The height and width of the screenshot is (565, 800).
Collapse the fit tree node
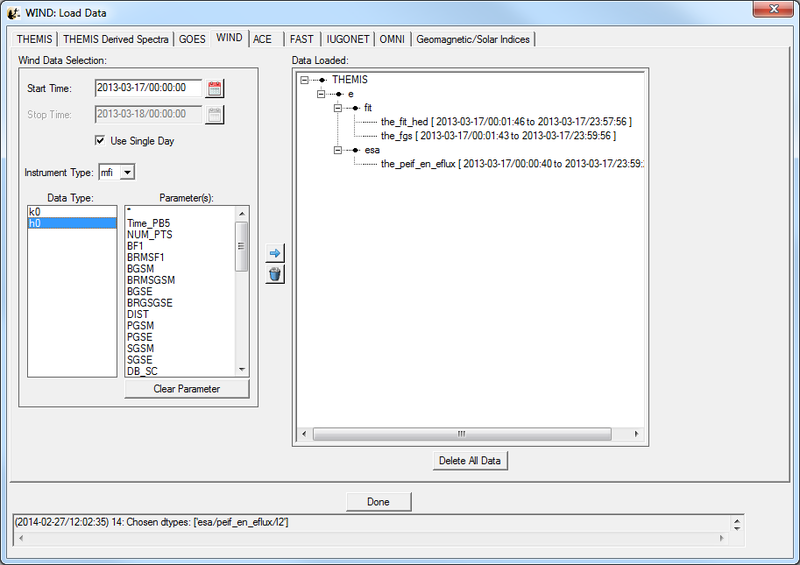pyautogui.click(x=338, y=107)
